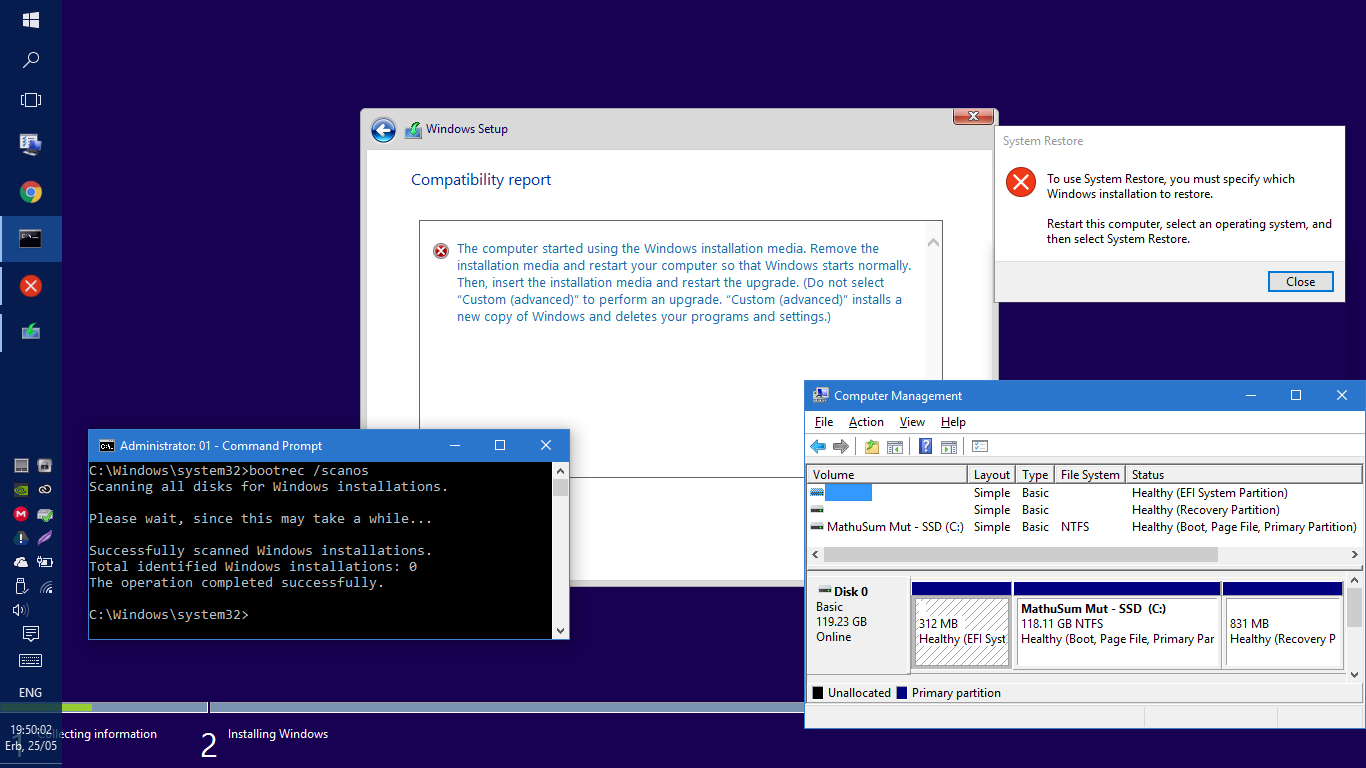
Task: Open Action menu in Computer Management
Action: pyautogui.click(x=866, y=422)
